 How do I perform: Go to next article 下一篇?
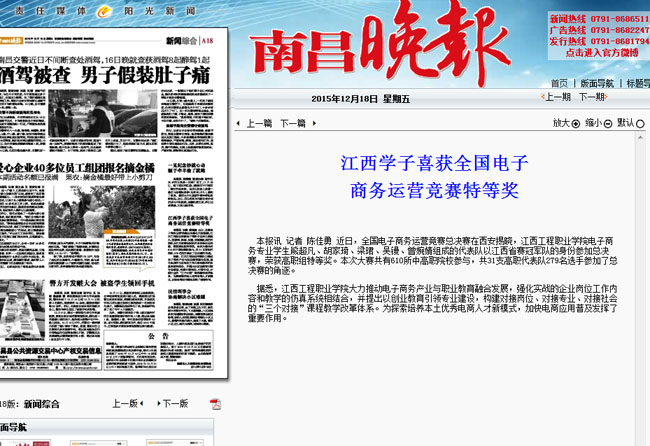[x=293, y=123]
